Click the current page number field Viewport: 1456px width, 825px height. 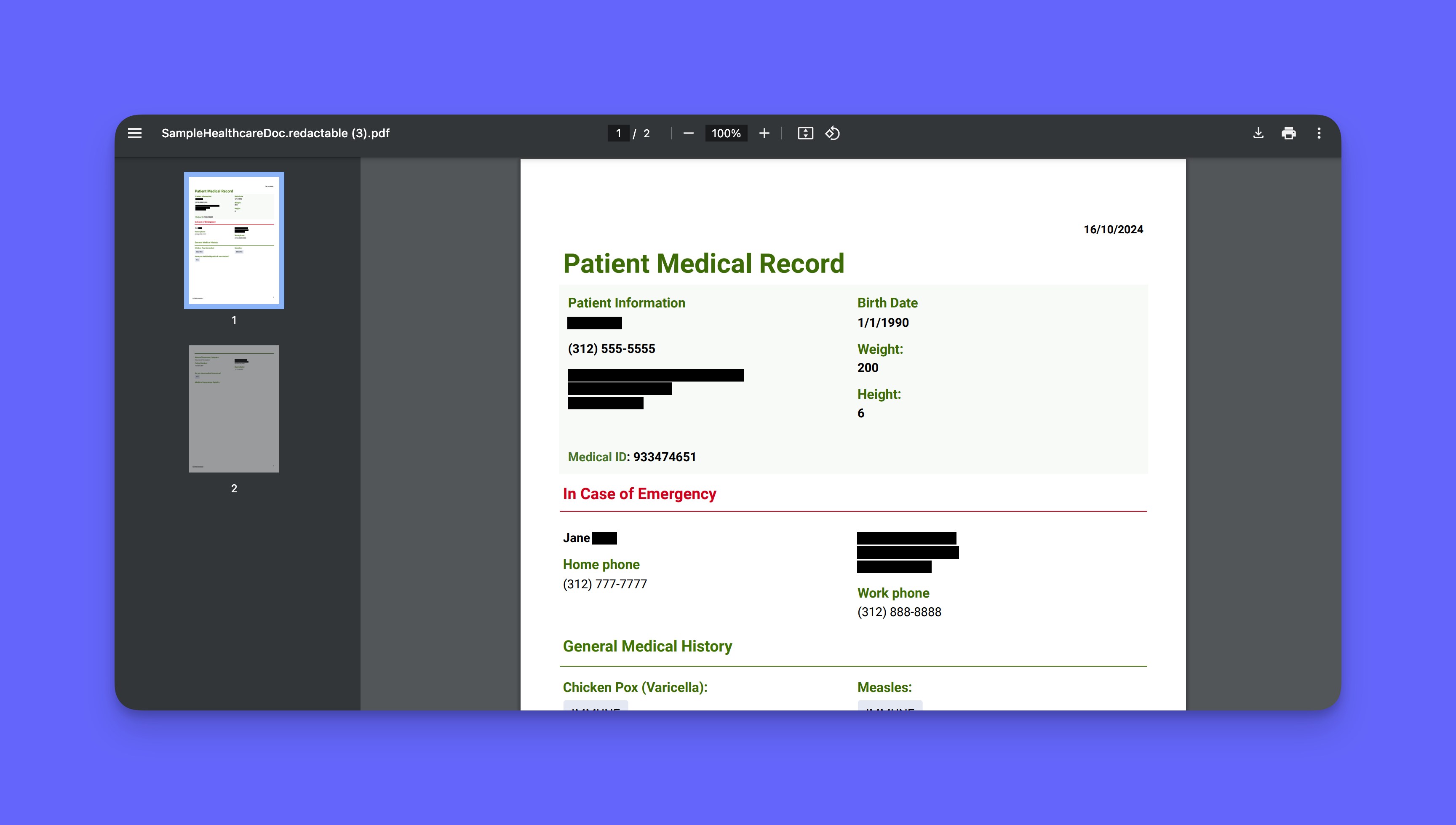pos(618,133)
